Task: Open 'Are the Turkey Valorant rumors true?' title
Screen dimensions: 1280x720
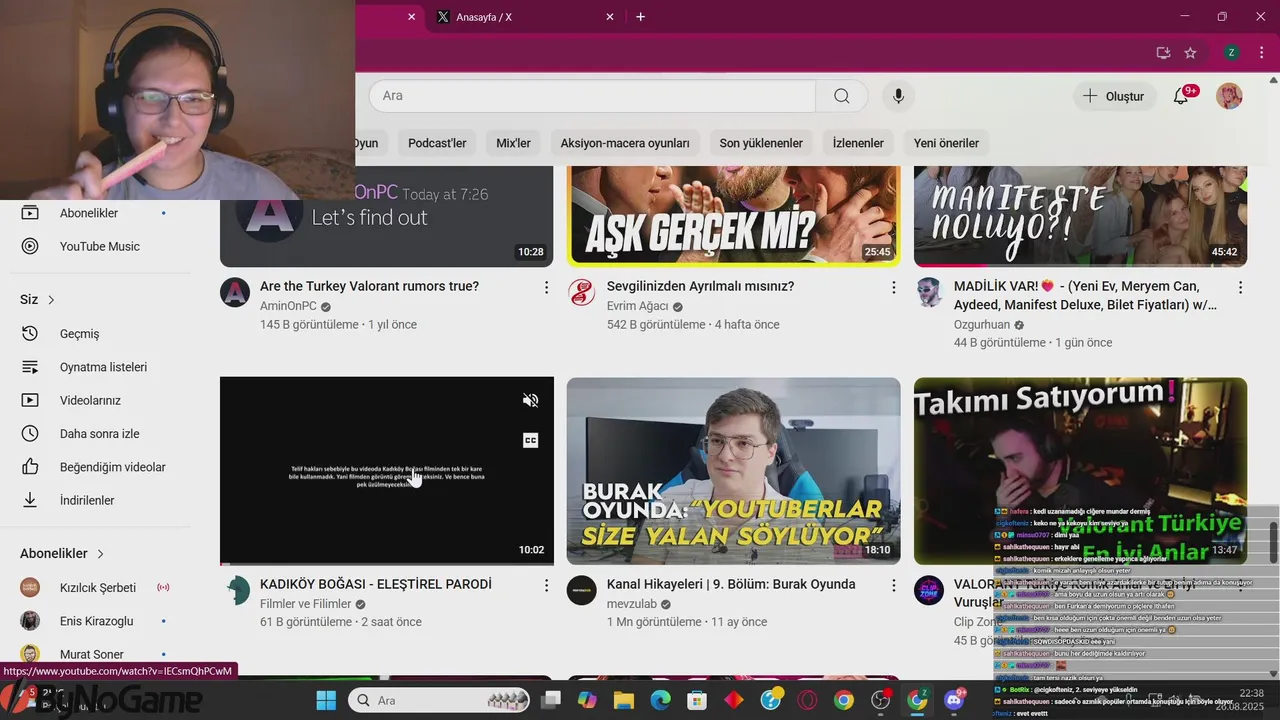Action: click(x=369, y=286)
